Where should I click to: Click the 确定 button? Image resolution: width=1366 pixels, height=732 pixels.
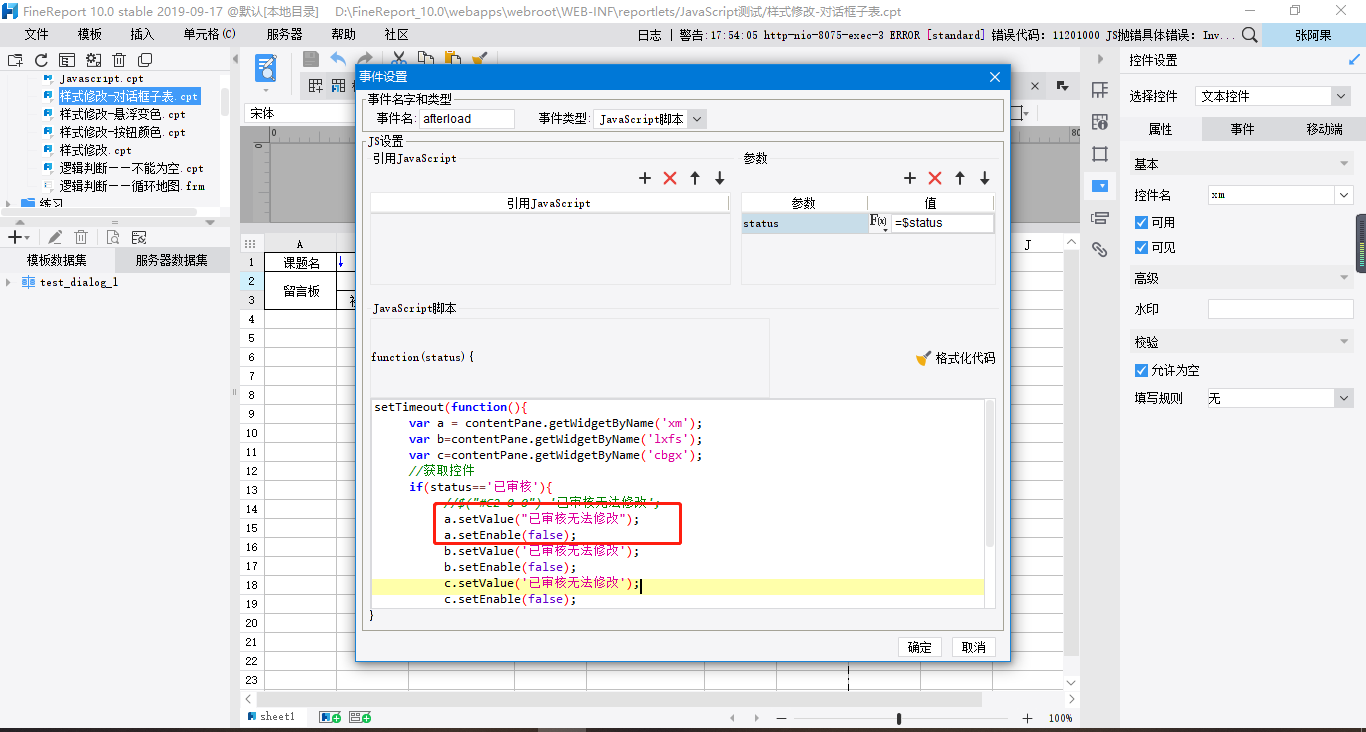pos(920,647)
